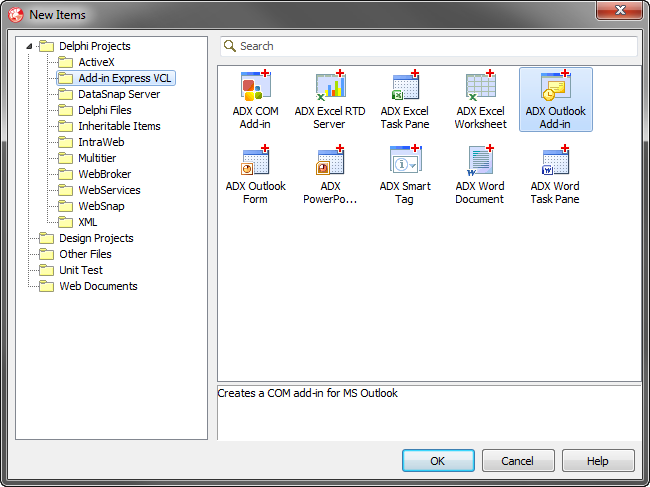Select the ADX Outlook Add-in item
Screen dimensions: 650x487
555,100
